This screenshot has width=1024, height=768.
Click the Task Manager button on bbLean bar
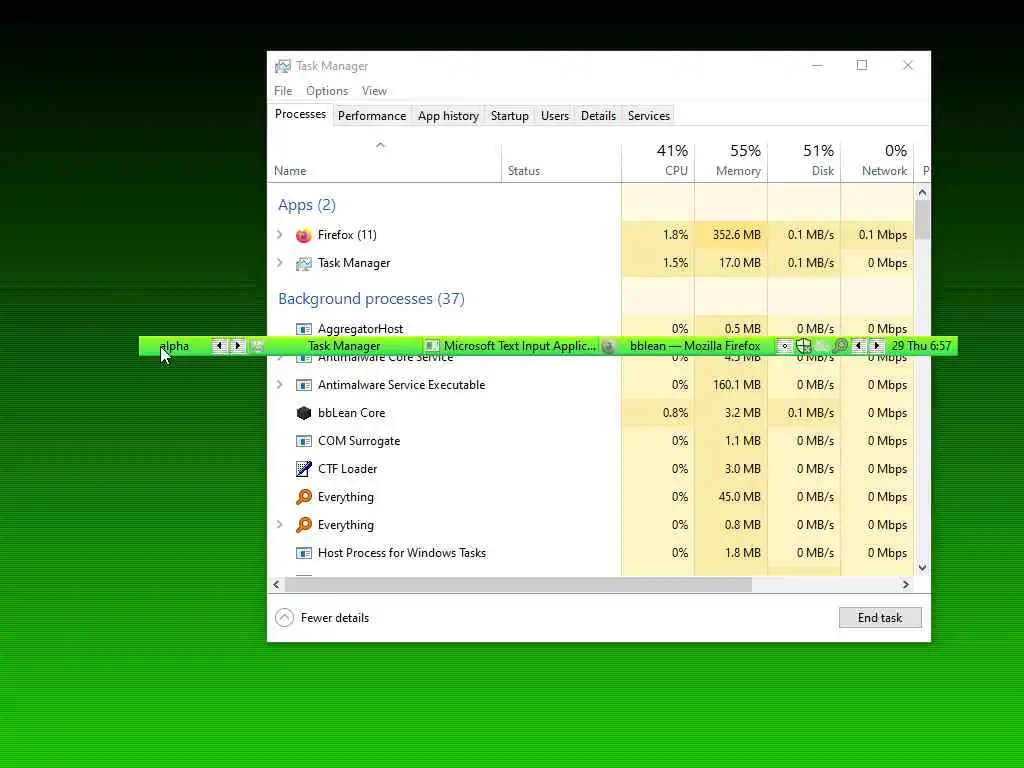click(336, 346)
